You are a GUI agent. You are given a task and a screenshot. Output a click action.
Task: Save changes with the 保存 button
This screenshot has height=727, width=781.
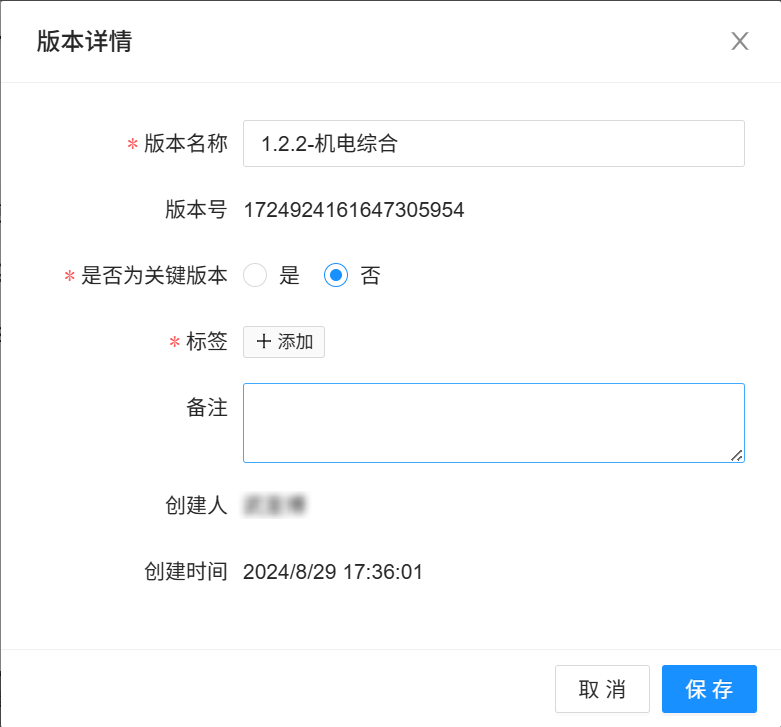click(x=709, y=689)
